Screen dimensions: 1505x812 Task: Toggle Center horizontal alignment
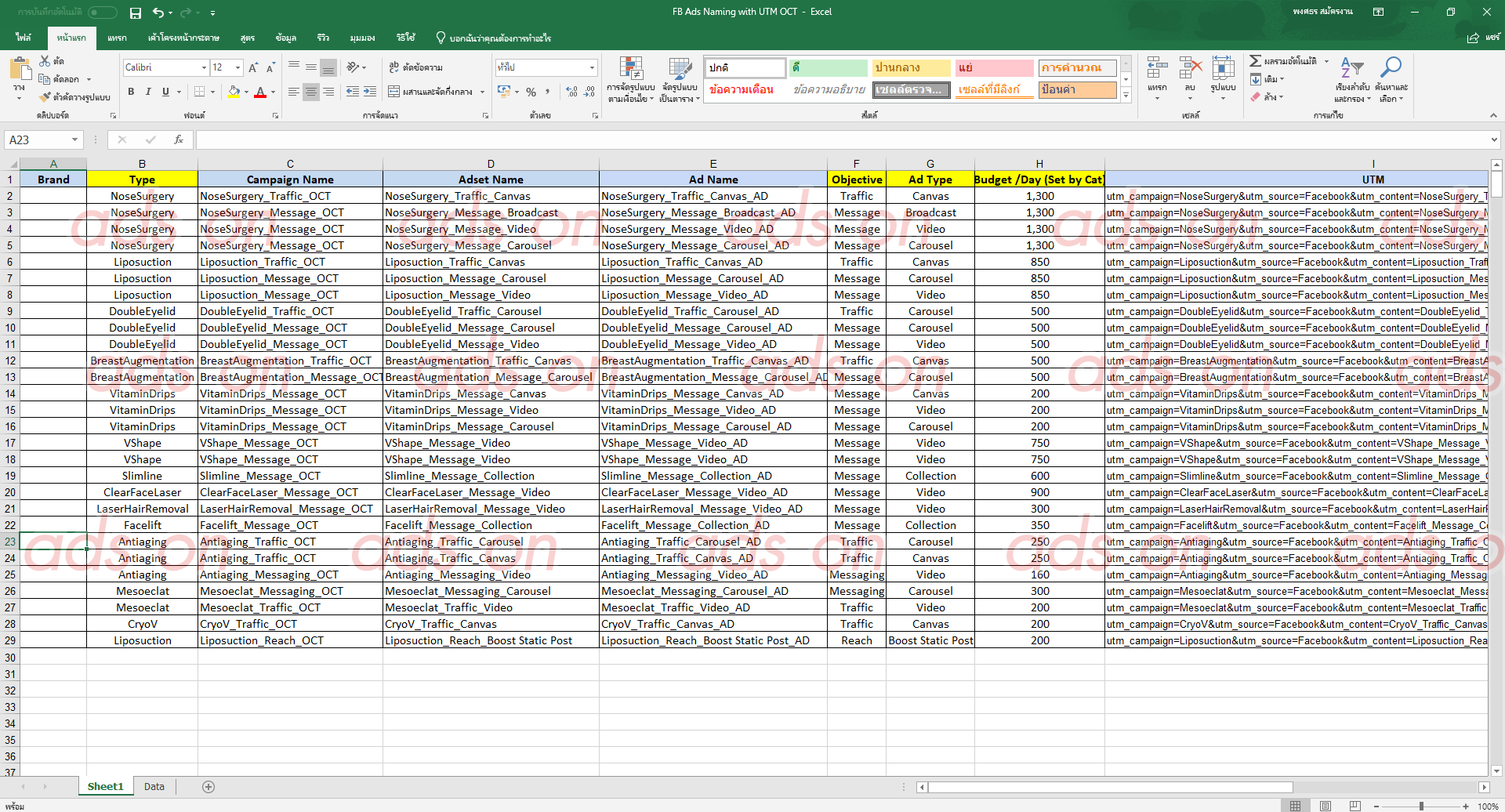[311, 92]
